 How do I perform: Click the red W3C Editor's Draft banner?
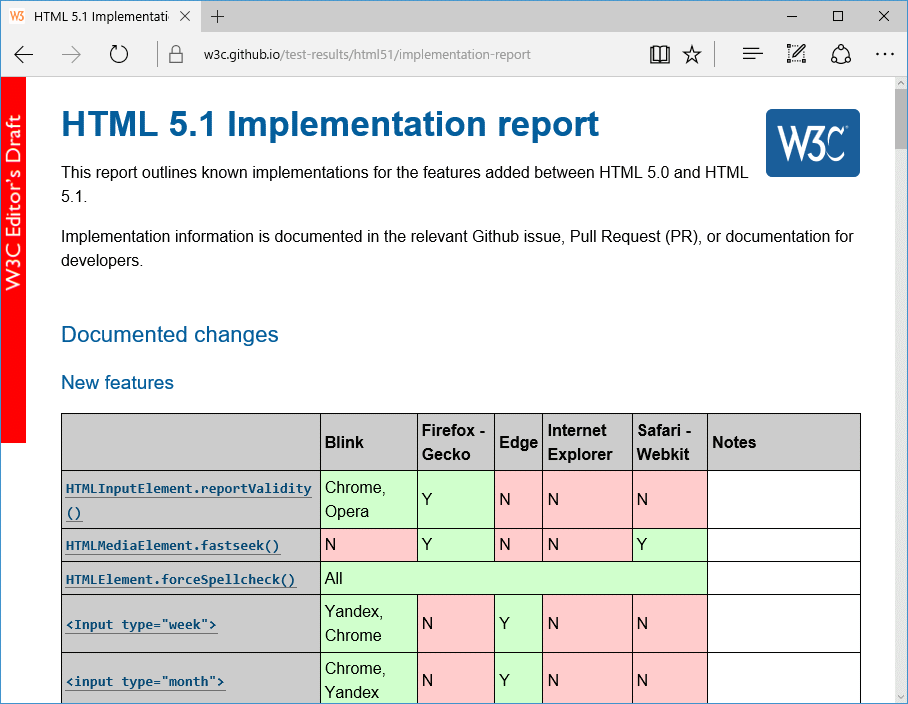(13, 250)
